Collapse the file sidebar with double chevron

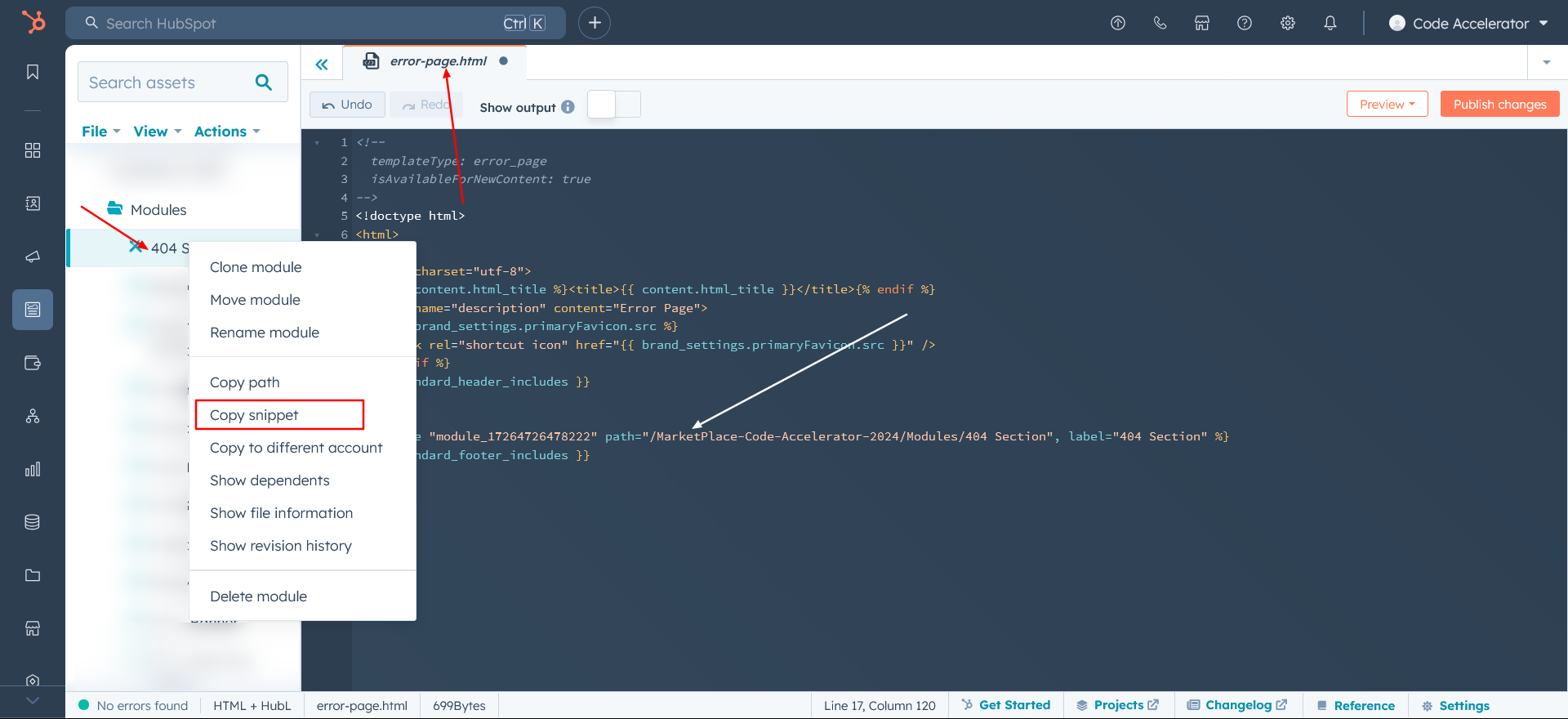[322, 65]
